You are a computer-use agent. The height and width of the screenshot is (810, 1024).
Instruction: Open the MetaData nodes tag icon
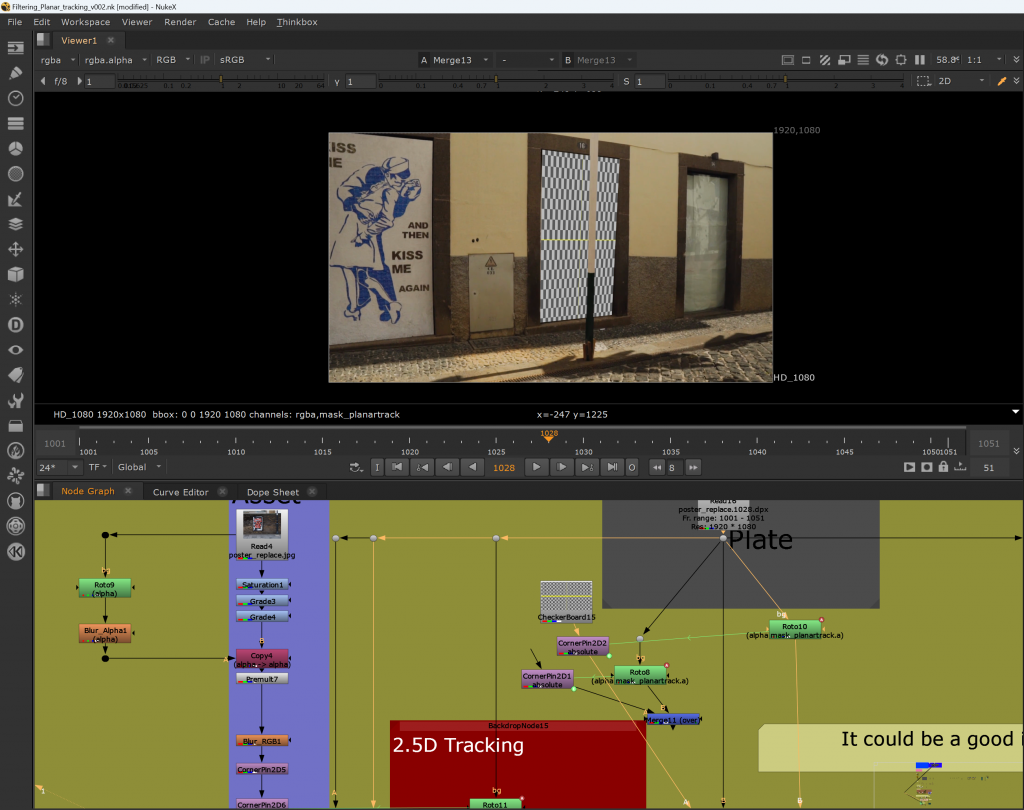tap(16, 375)
